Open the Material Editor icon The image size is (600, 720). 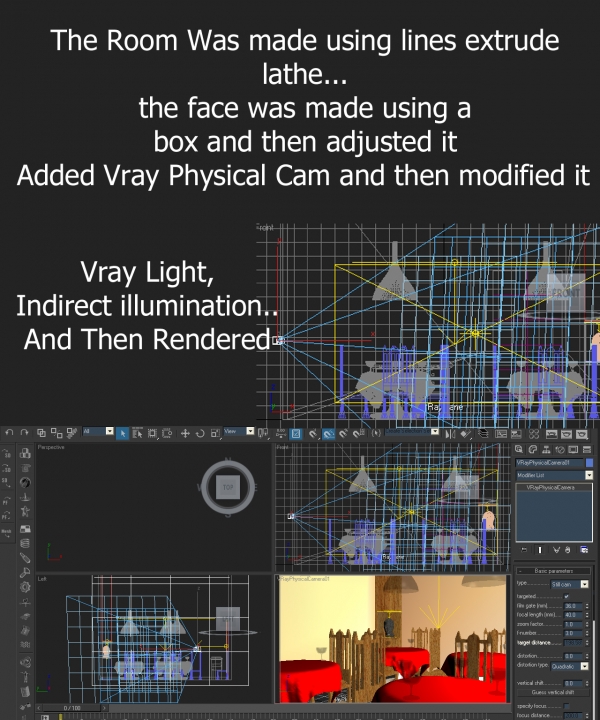534,433
